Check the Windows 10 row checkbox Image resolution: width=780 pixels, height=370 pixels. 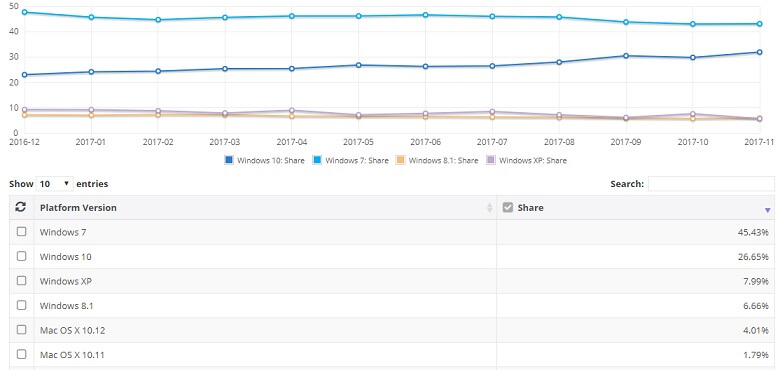click(x=21, y=256)
